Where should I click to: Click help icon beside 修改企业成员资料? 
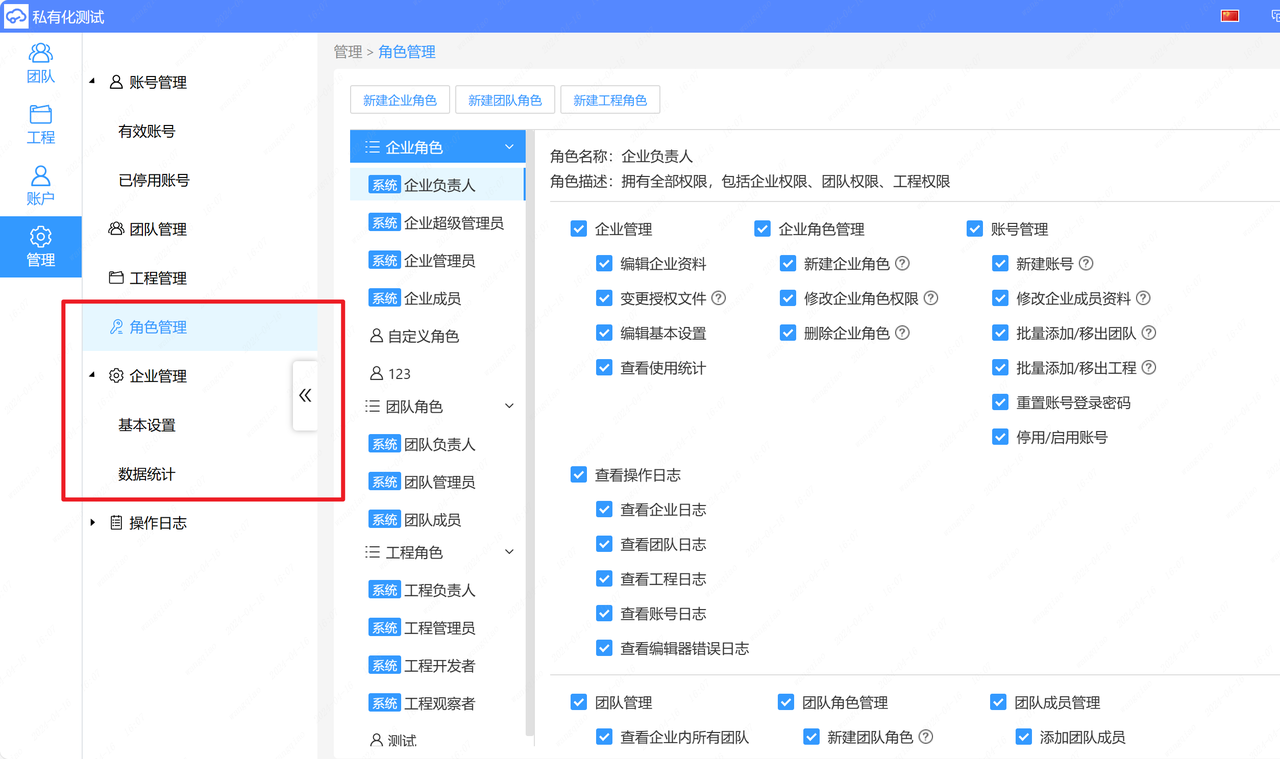[1143, 298]
